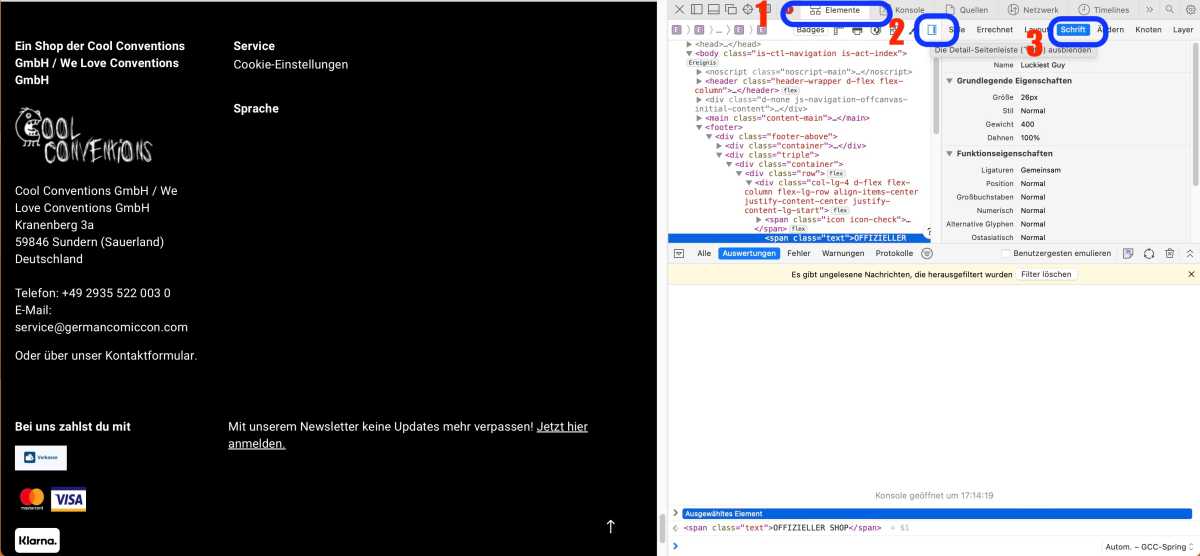Collapse the div class triple node
This screenshot has width=1200, height=556.
point(720,155)
